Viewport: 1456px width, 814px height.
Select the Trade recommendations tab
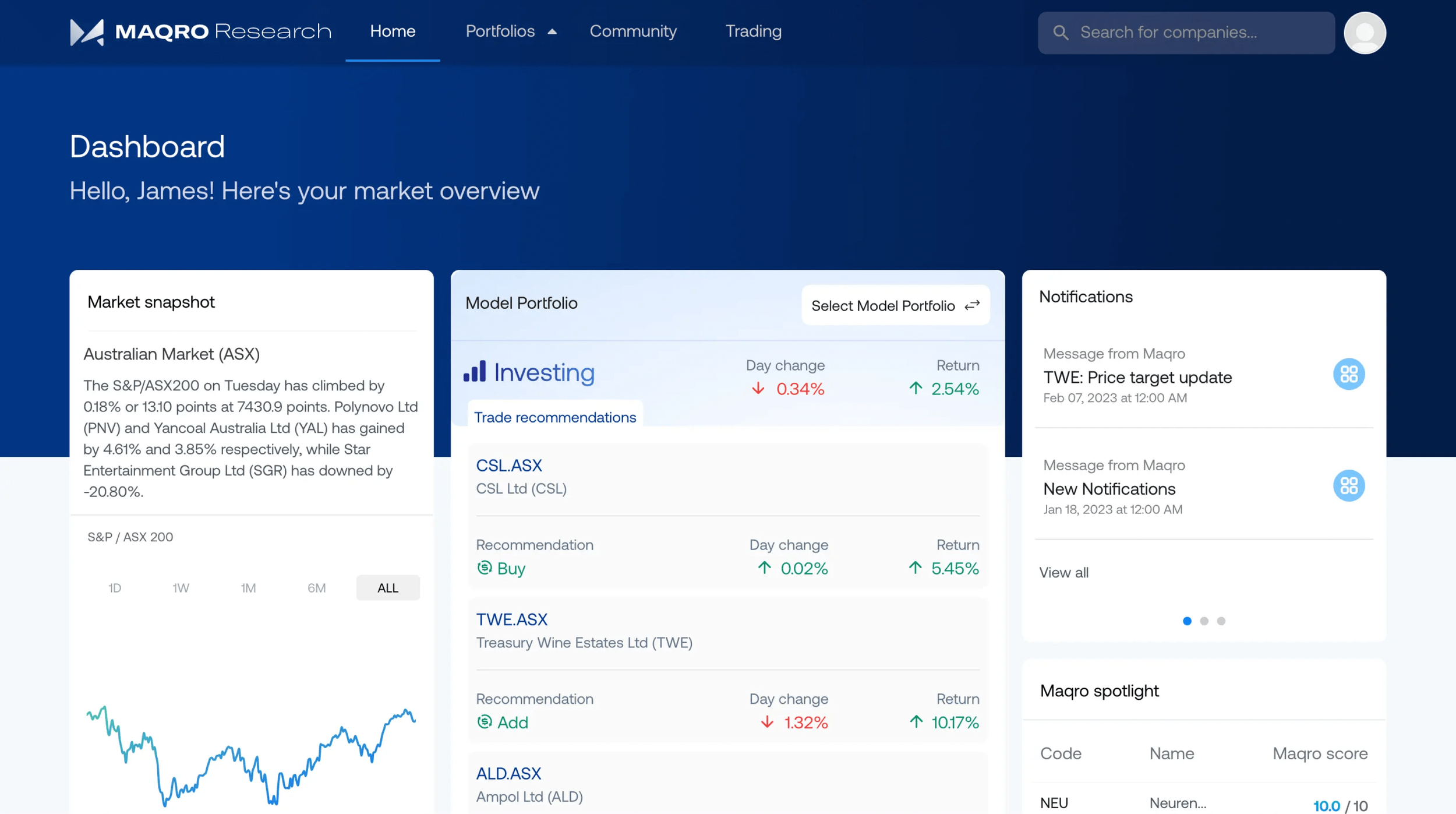[x=555, y=417]
